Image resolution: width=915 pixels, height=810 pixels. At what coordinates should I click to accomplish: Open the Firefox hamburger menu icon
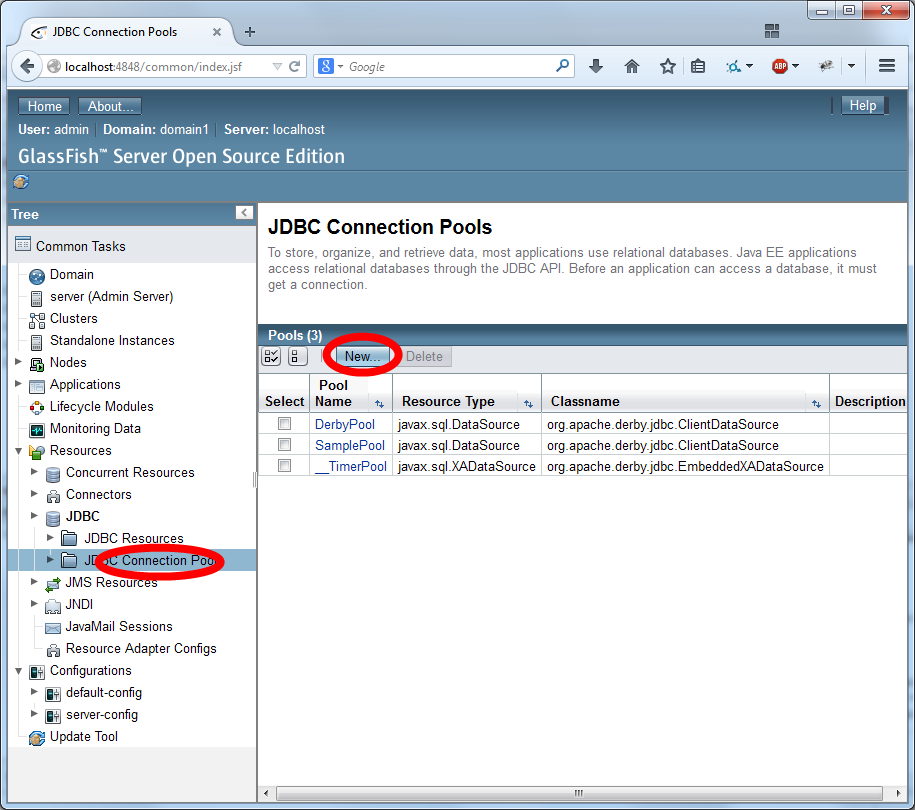(x=886, y=65)
